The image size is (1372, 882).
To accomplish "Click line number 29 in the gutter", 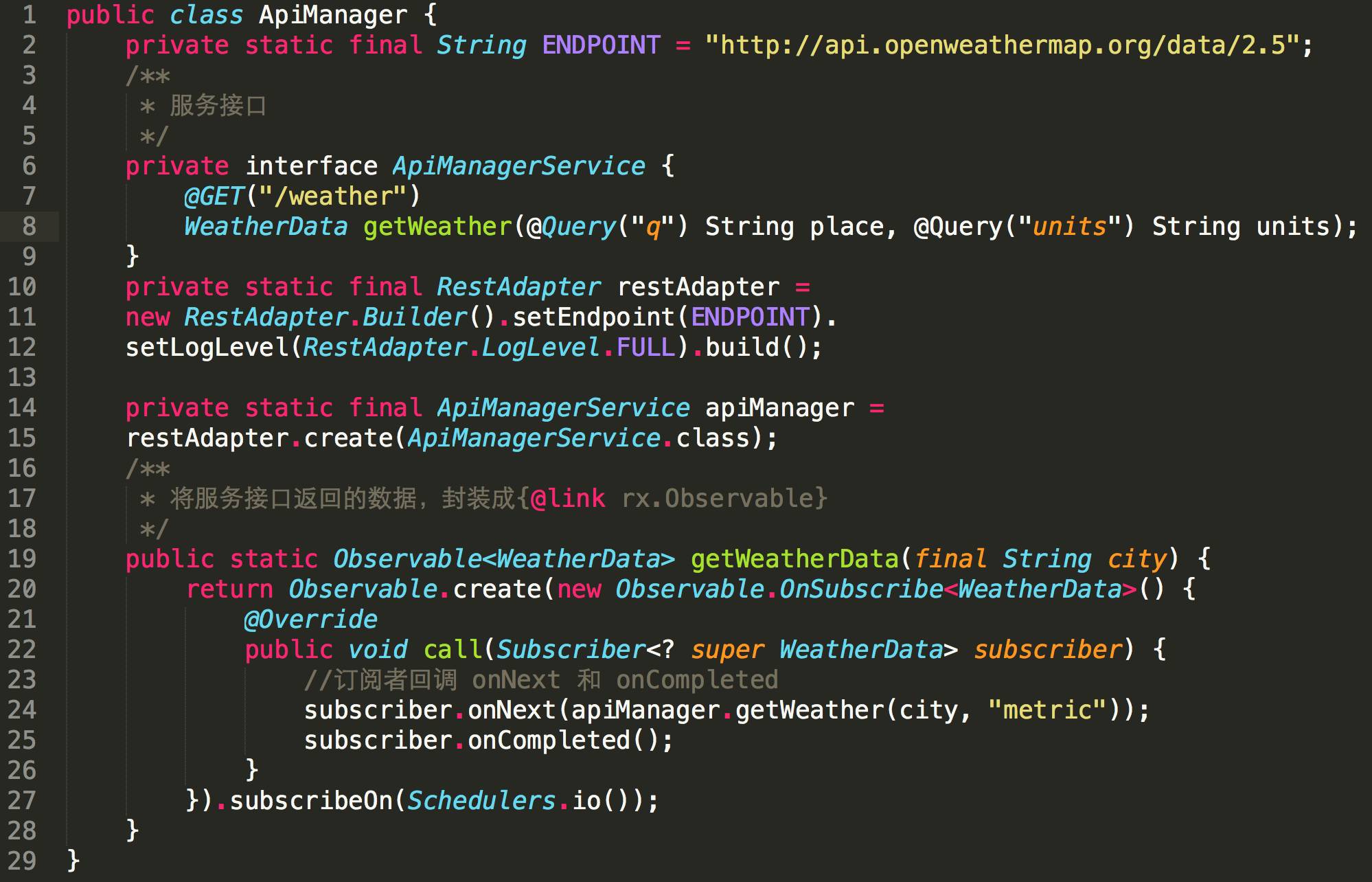I will (x=22, y=861).
